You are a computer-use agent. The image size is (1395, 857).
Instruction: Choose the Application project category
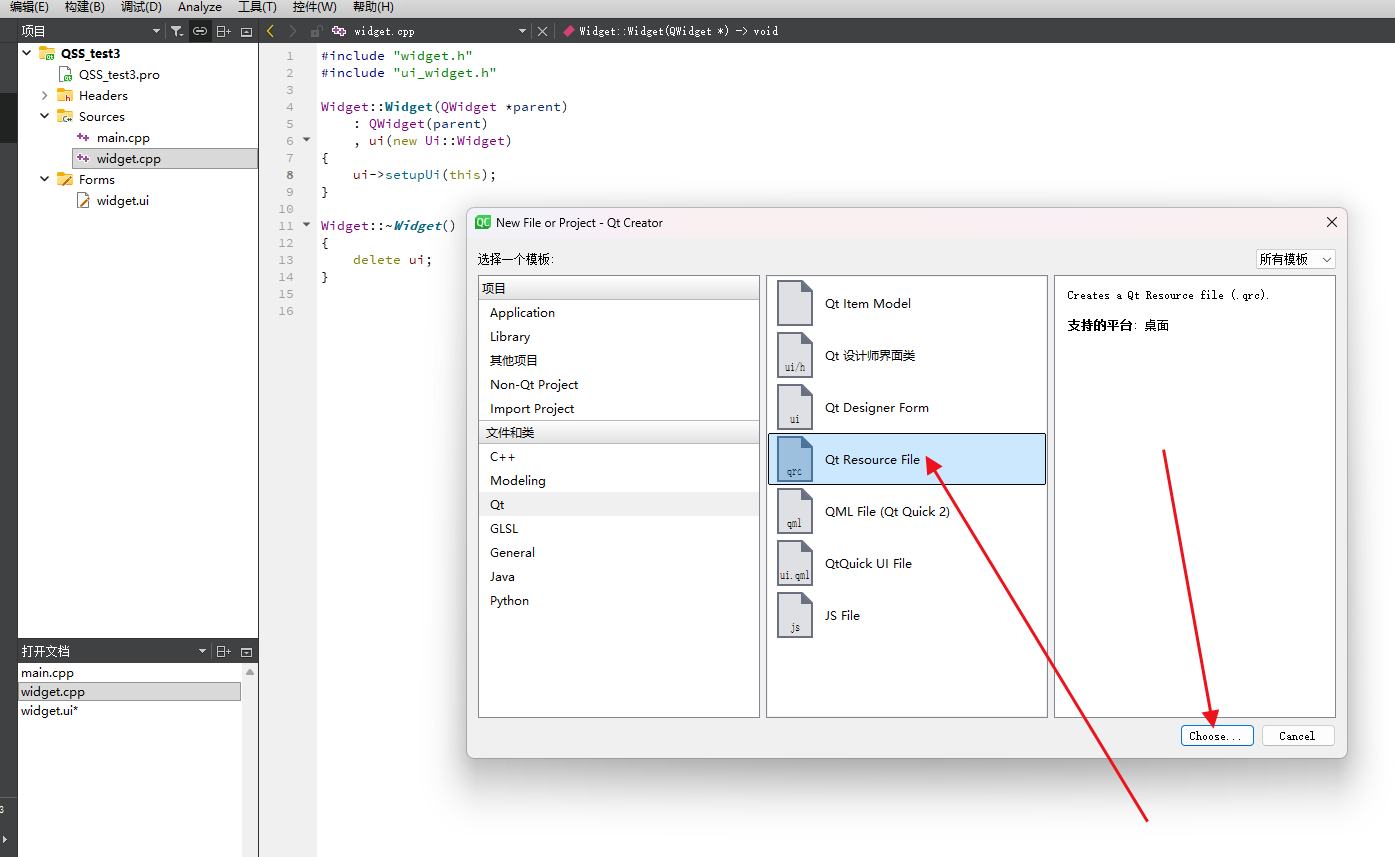click(619, 313)
